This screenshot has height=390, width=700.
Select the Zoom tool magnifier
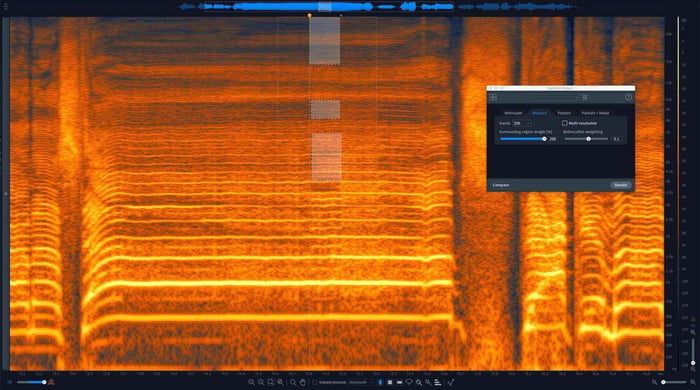click(293, 382)
